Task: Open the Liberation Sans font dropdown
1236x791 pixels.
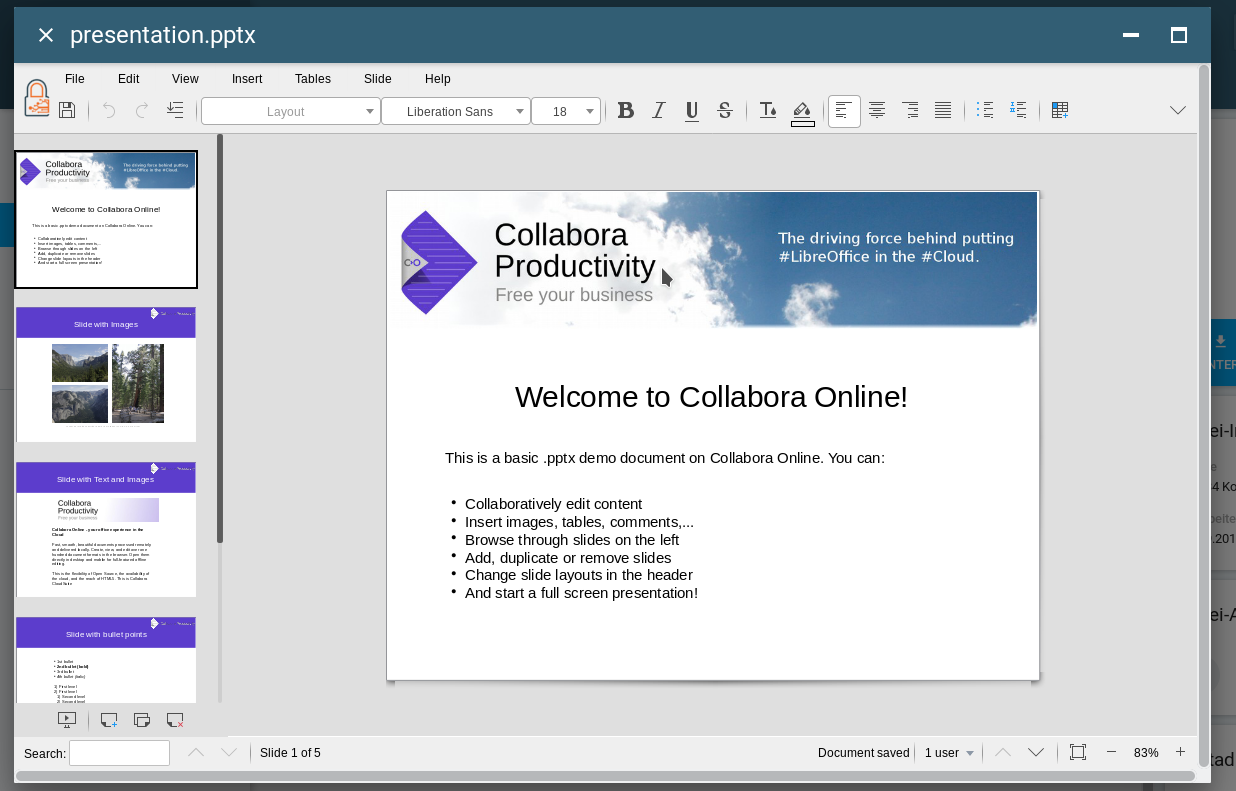Action: click(x=456, y=111)
